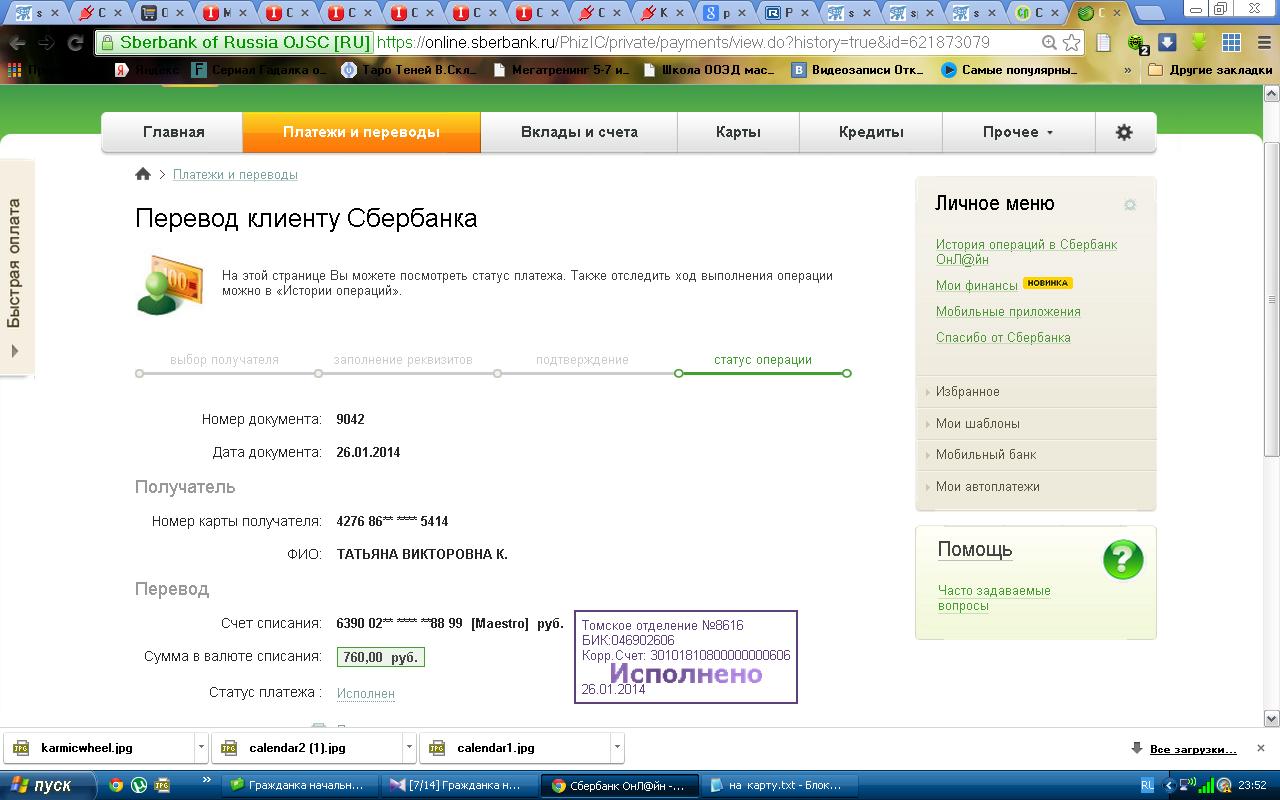Launch Chrome from the quick launch bar
Screen dimensions: 1280x800
116,785
